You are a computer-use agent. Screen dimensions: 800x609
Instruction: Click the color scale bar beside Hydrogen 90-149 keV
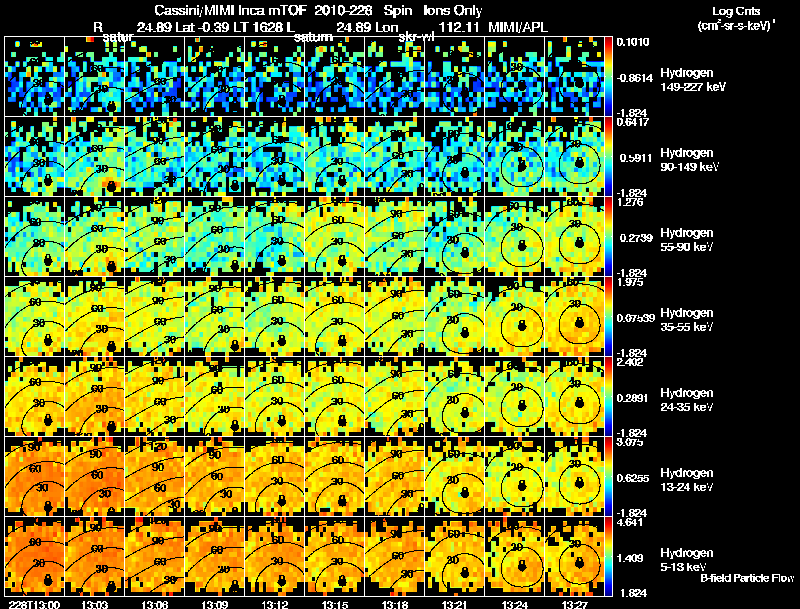(x=608, y=157)
